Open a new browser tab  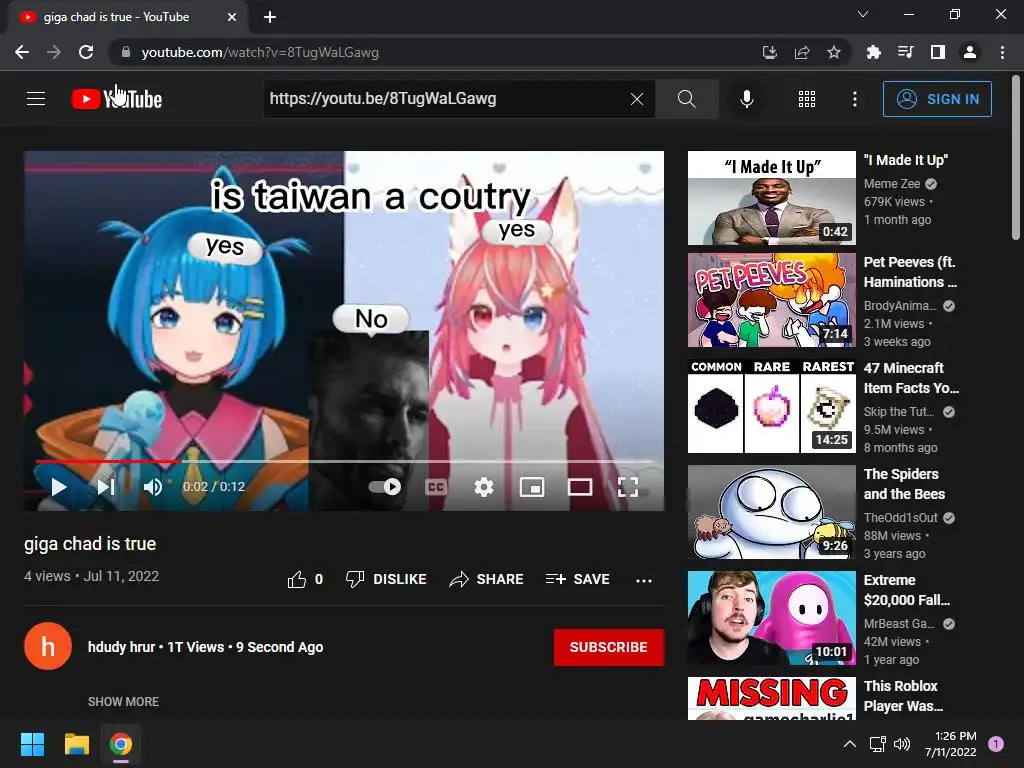pyautogui.click(x=270, y=17)
